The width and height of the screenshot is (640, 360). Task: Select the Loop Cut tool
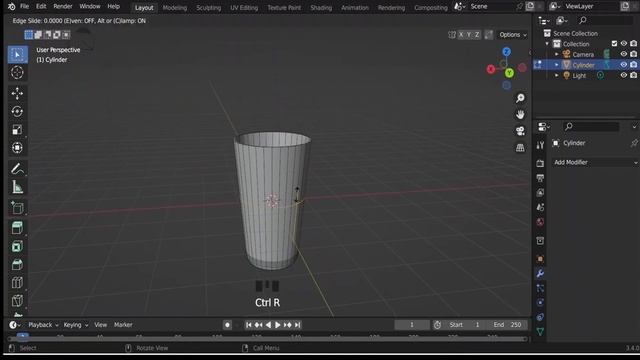[x=17, y=282]
